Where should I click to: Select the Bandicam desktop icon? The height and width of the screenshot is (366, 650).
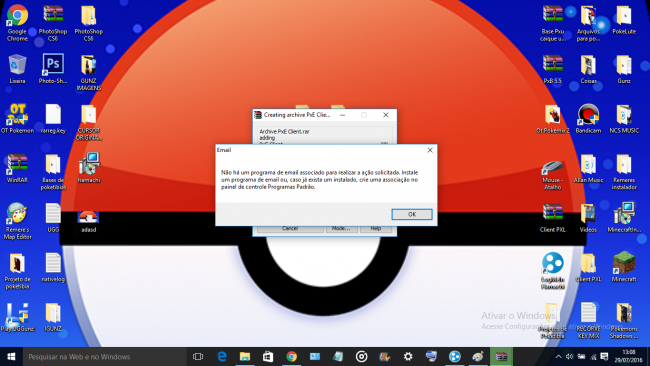click(588, 119)
